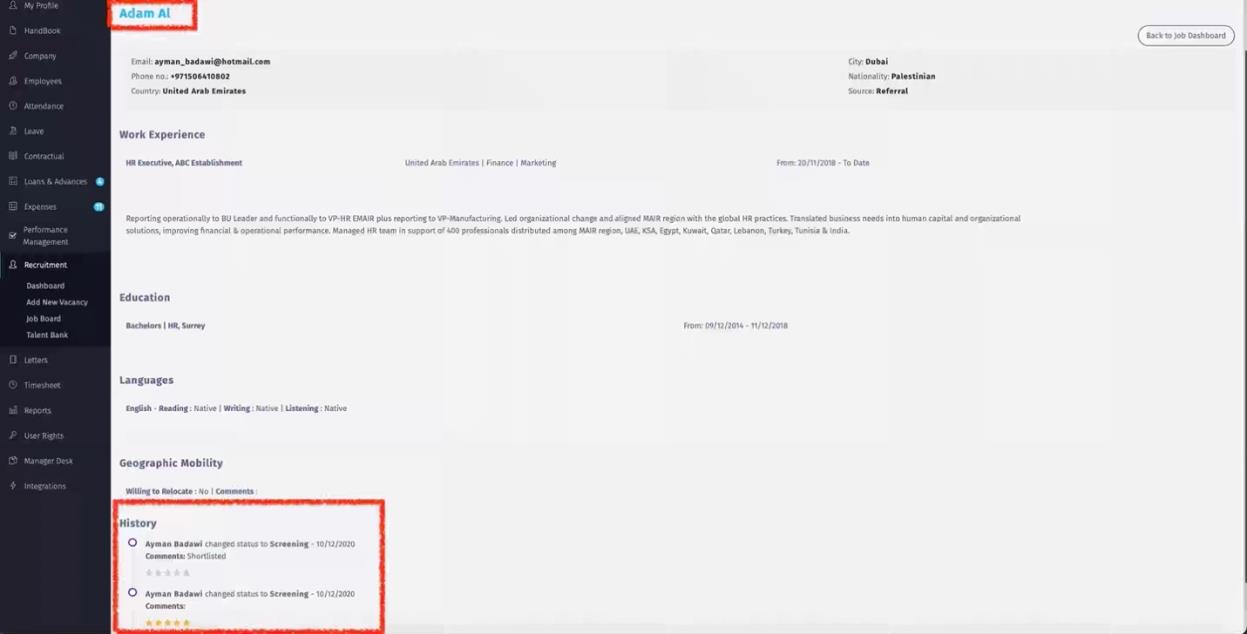Image resolution: width=1247 pixels, height=634 pixels.
Task: Collapse the Recruitment menu section
Action: pos(45,265)
